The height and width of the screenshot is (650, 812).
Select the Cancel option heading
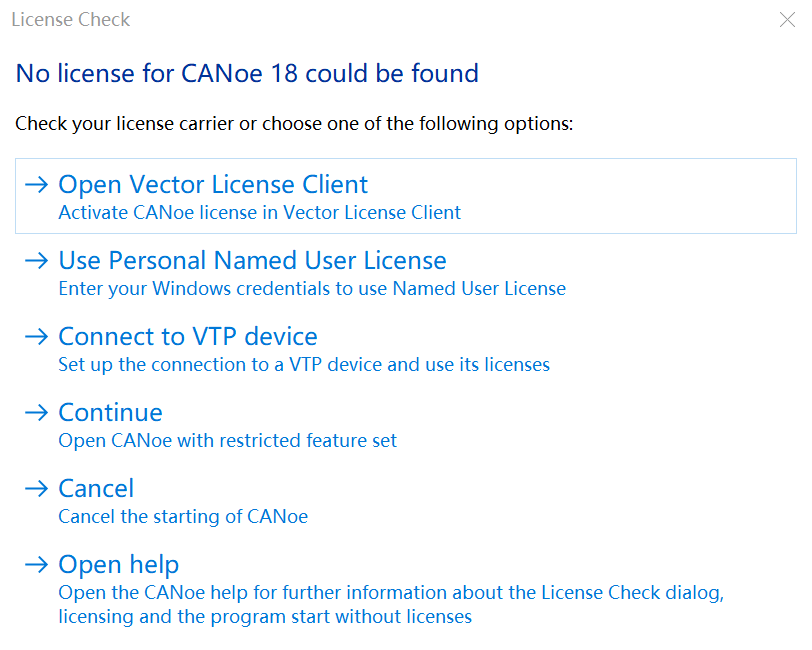coord(96,489)
